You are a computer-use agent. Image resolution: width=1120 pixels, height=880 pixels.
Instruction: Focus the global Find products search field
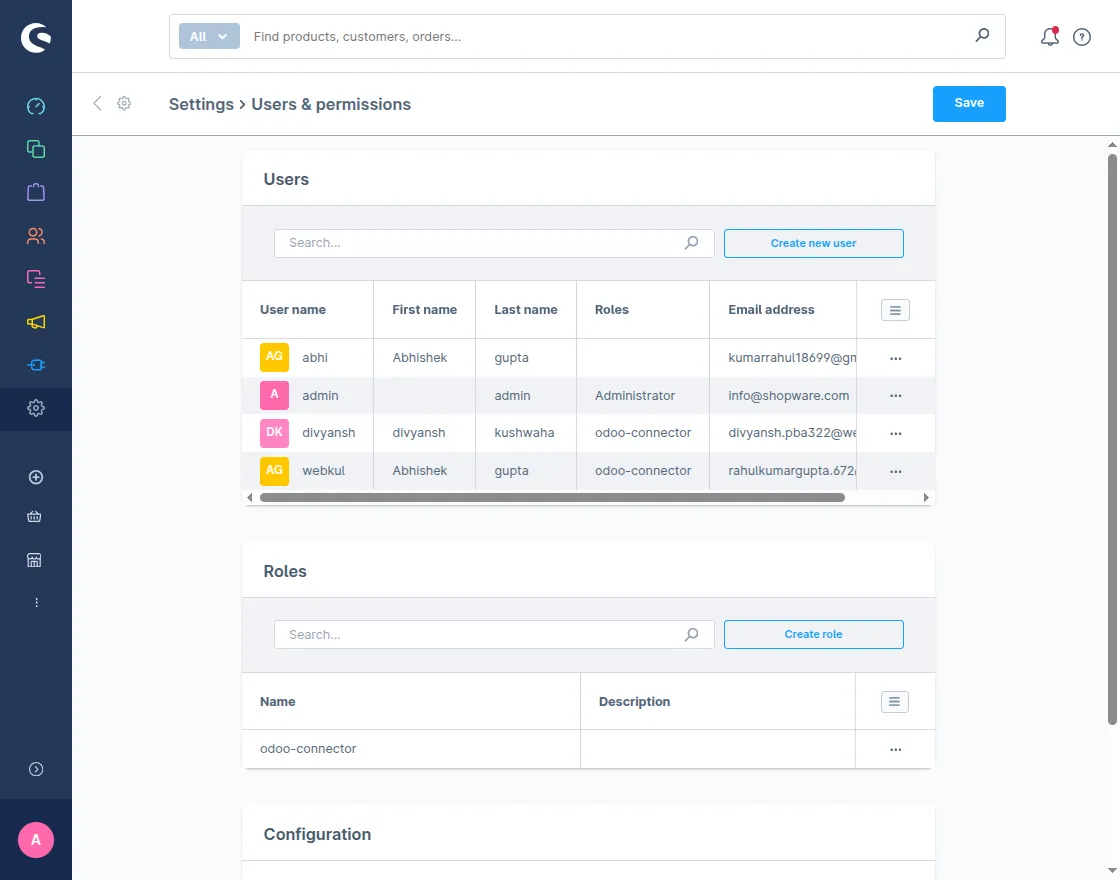[607, 36]
